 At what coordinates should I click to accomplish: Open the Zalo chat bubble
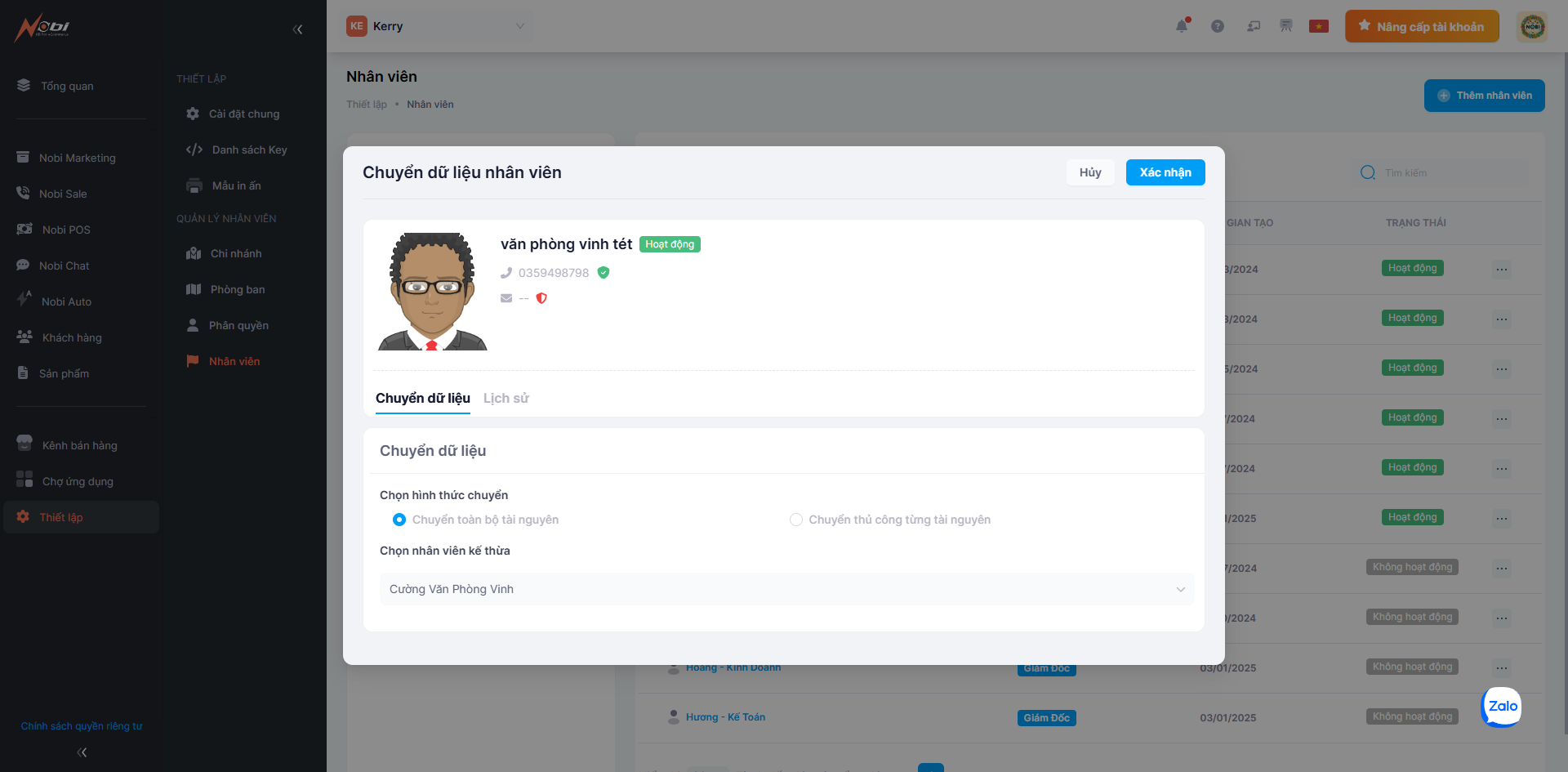(x=1502, y=707)
